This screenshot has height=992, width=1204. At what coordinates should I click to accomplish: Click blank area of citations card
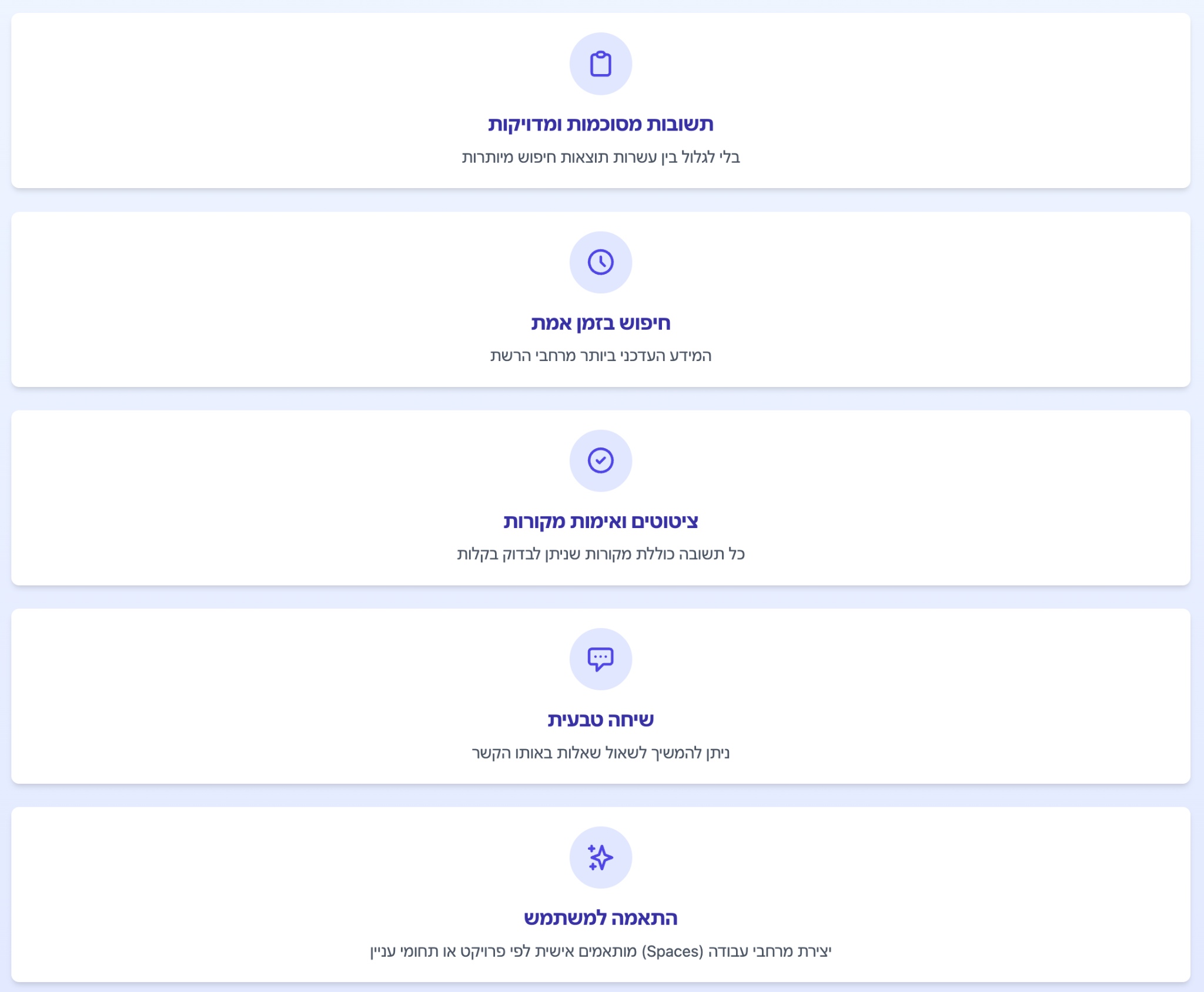point(235,497)
